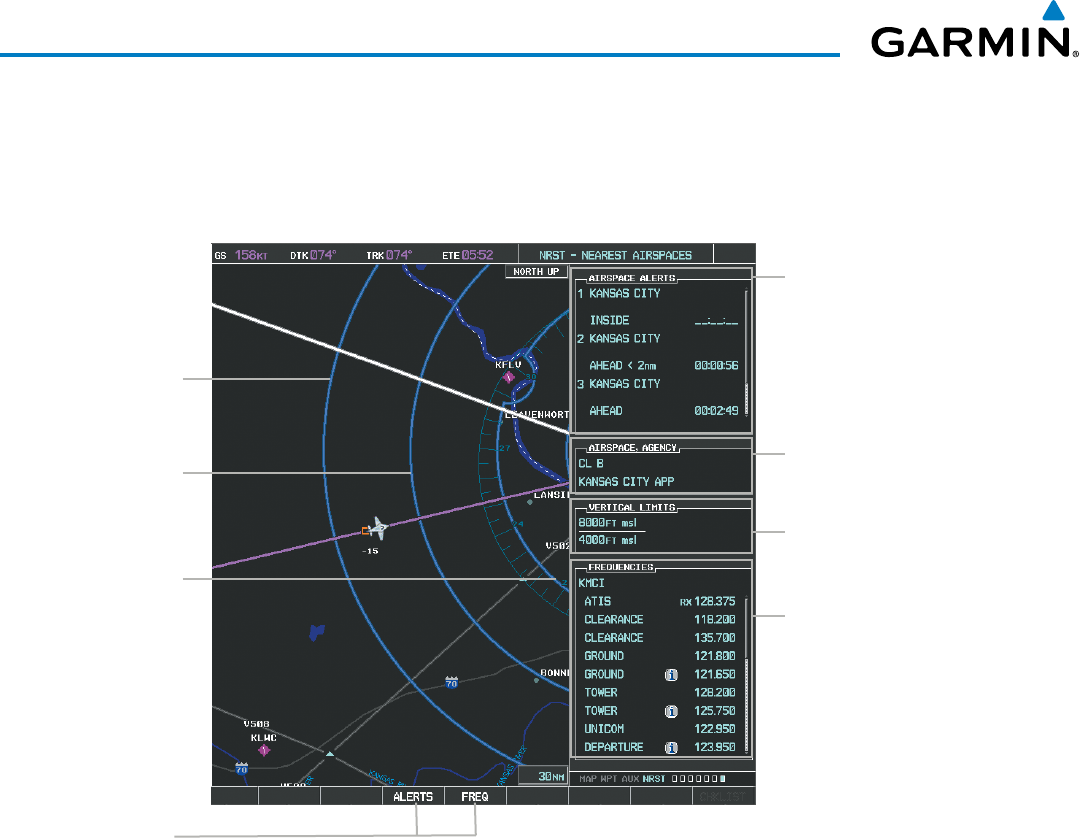This screenshot has width=1080, height=838.
Task: Select the ATIS 128.375 frequency
Action: click(659, 602)
